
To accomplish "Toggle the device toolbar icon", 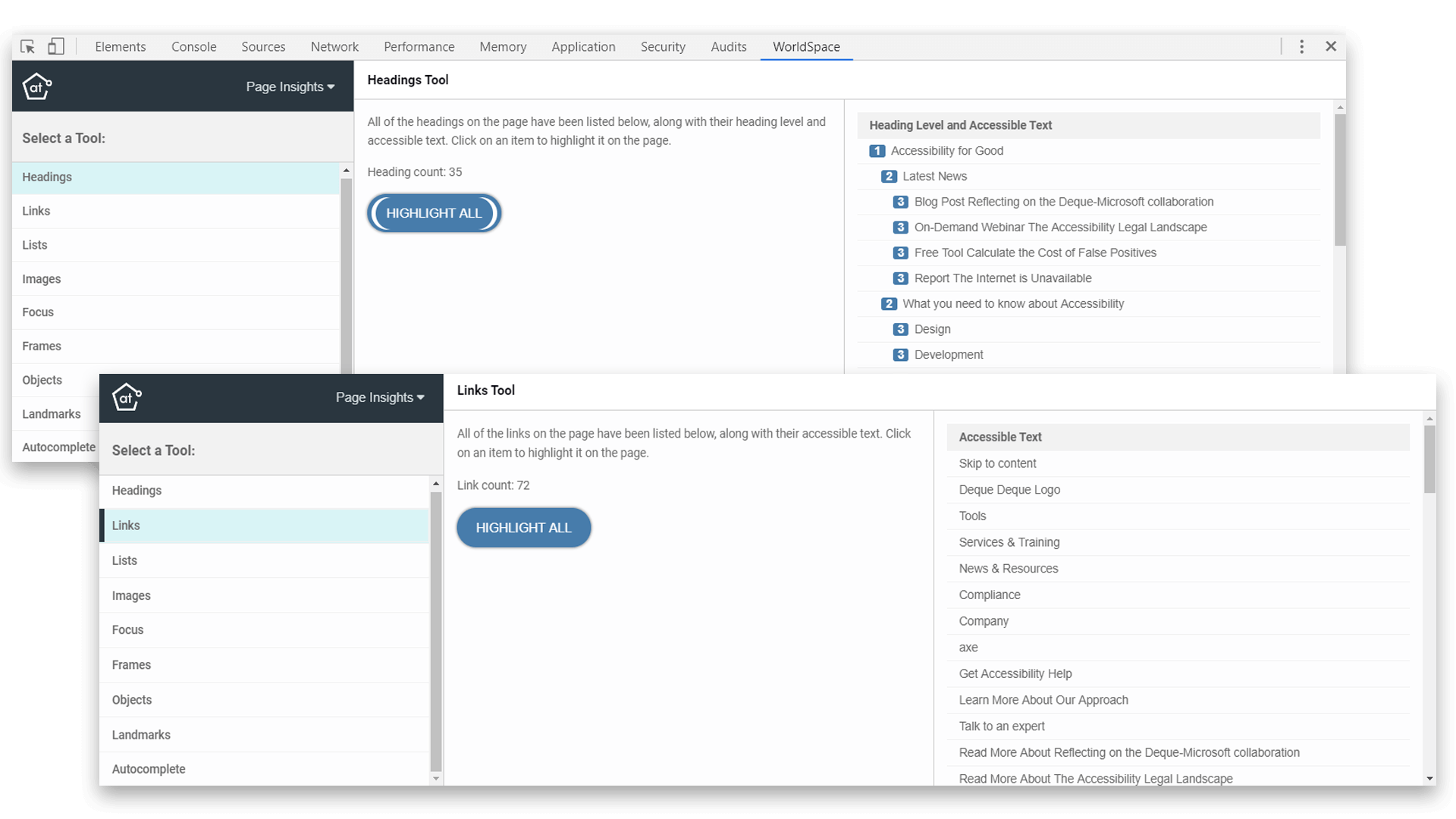I will (56, 47).
